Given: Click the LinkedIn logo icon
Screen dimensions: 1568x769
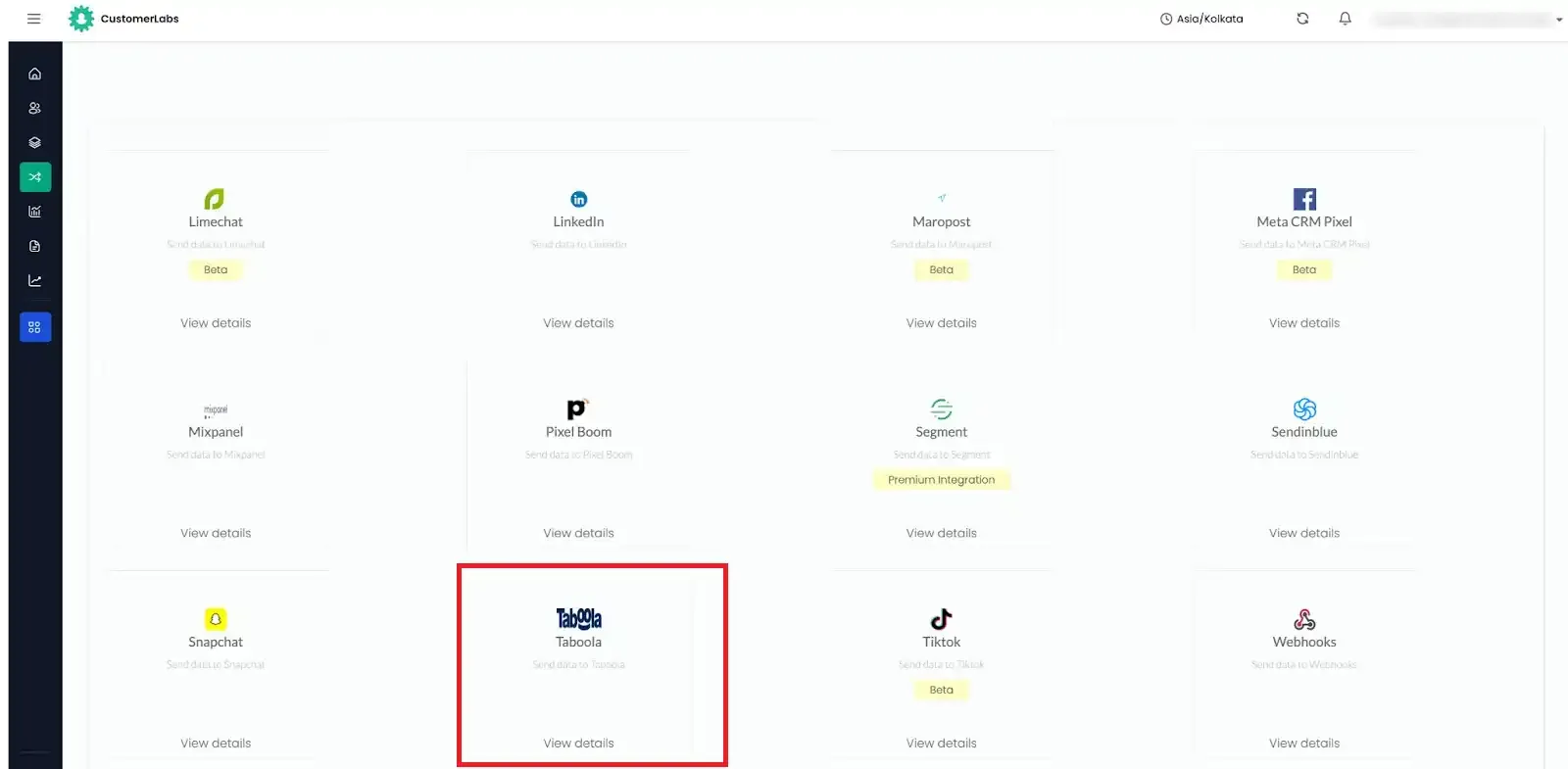Looking at the screenshot, I should pos(578,200).
